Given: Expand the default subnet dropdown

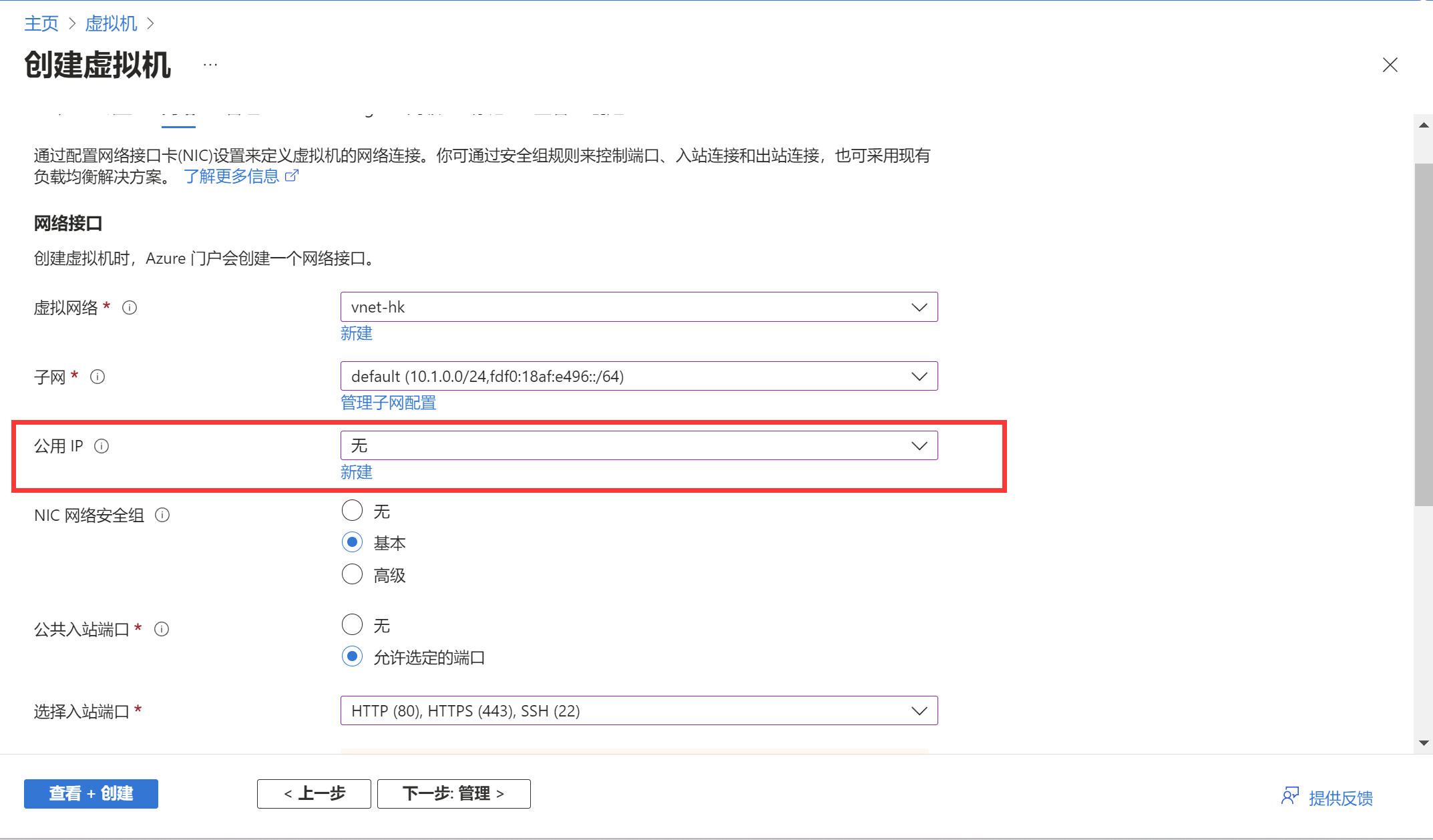Looking at the screenshot, I should (x=638, y=377).
